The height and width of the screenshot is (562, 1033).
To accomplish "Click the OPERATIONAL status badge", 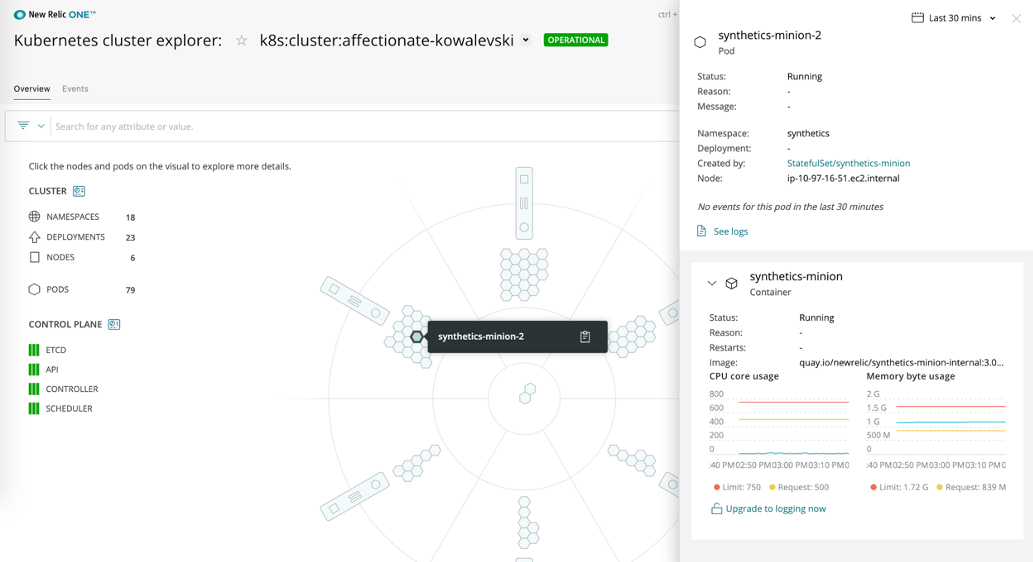I will click(x=576, y=40).
